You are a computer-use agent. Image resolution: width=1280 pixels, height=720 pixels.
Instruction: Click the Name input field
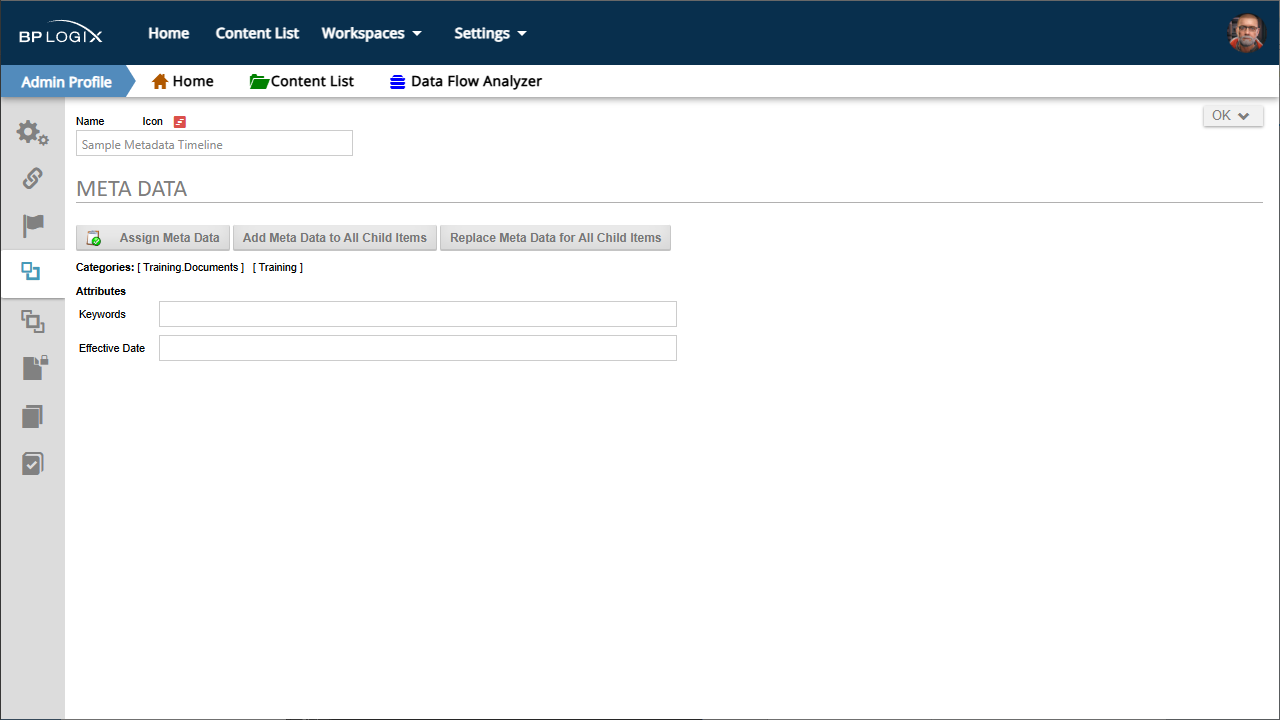214,144
